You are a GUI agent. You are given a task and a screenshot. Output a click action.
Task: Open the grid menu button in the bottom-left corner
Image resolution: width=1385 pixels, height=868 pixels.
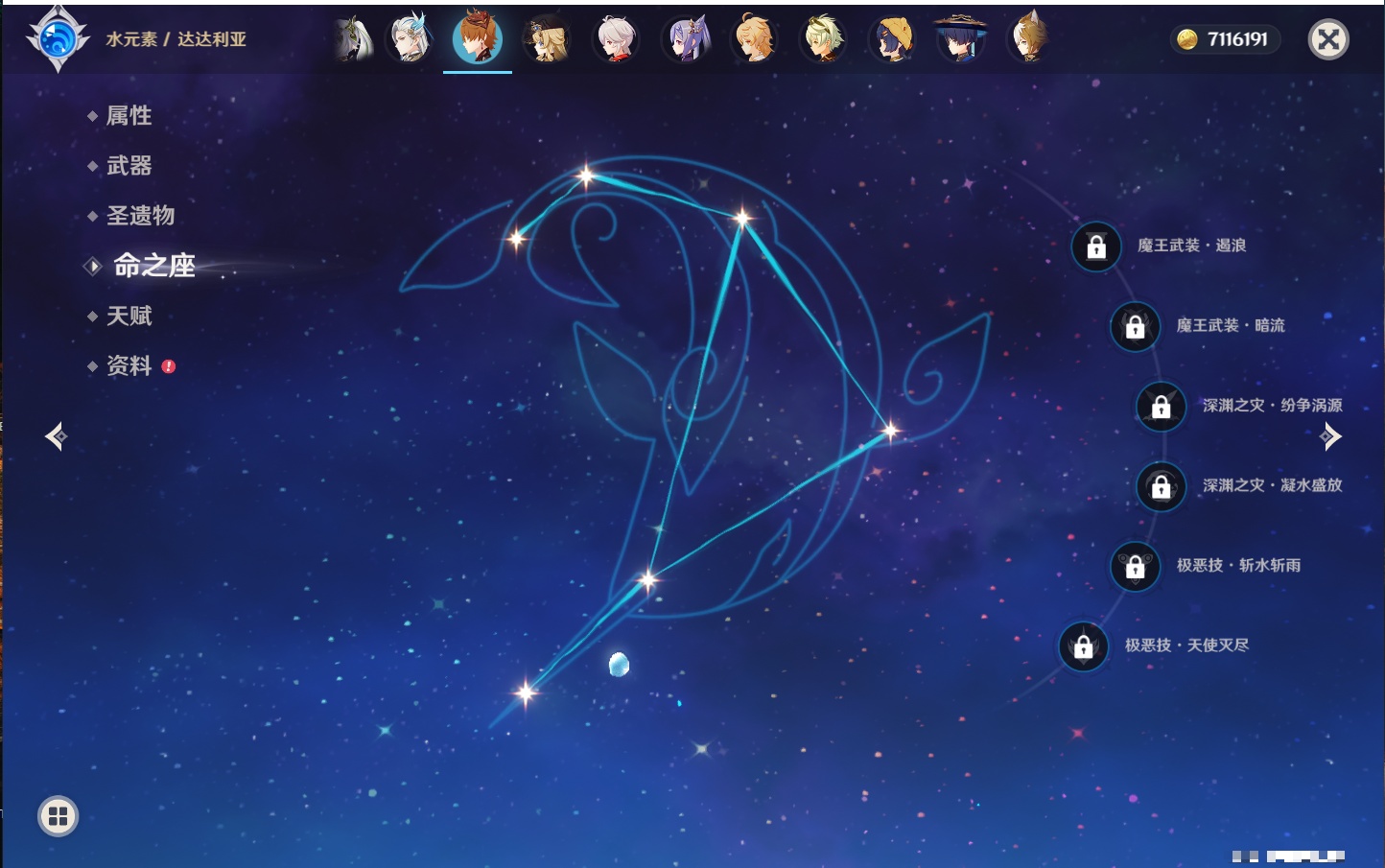pos(58,816)
